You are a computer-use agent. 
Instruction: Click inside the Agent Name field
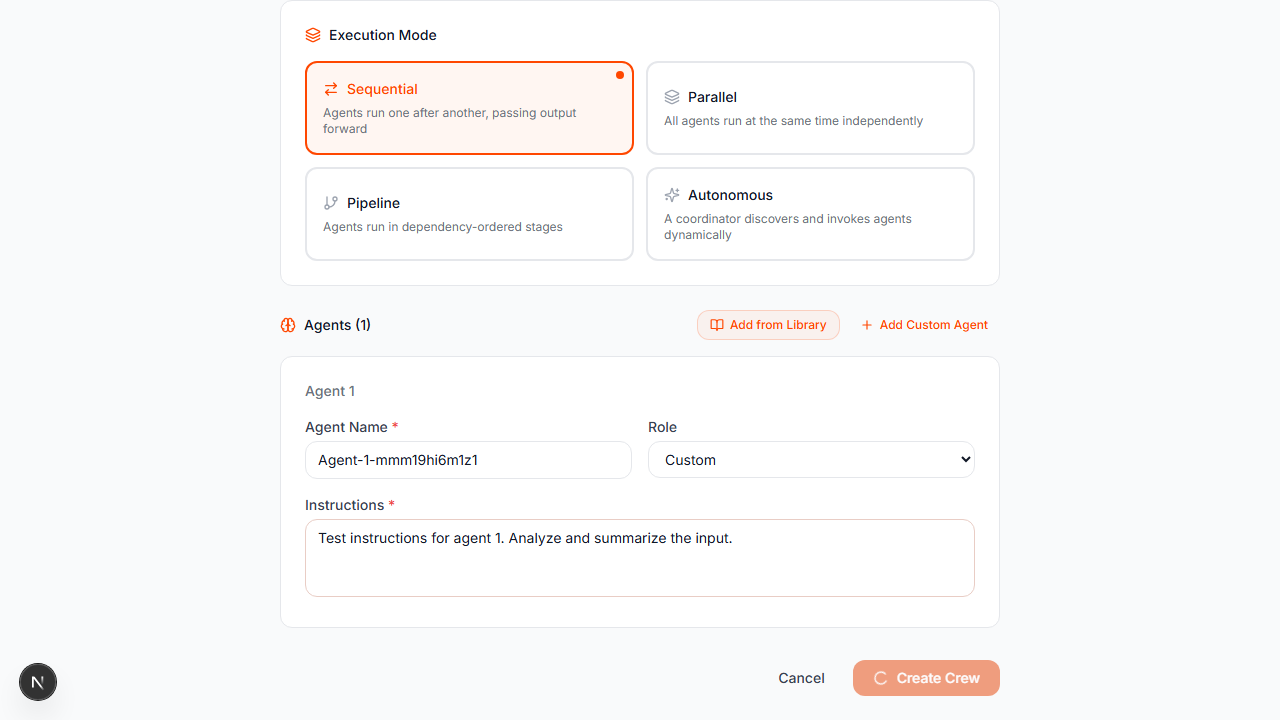(x=467, y=460)
